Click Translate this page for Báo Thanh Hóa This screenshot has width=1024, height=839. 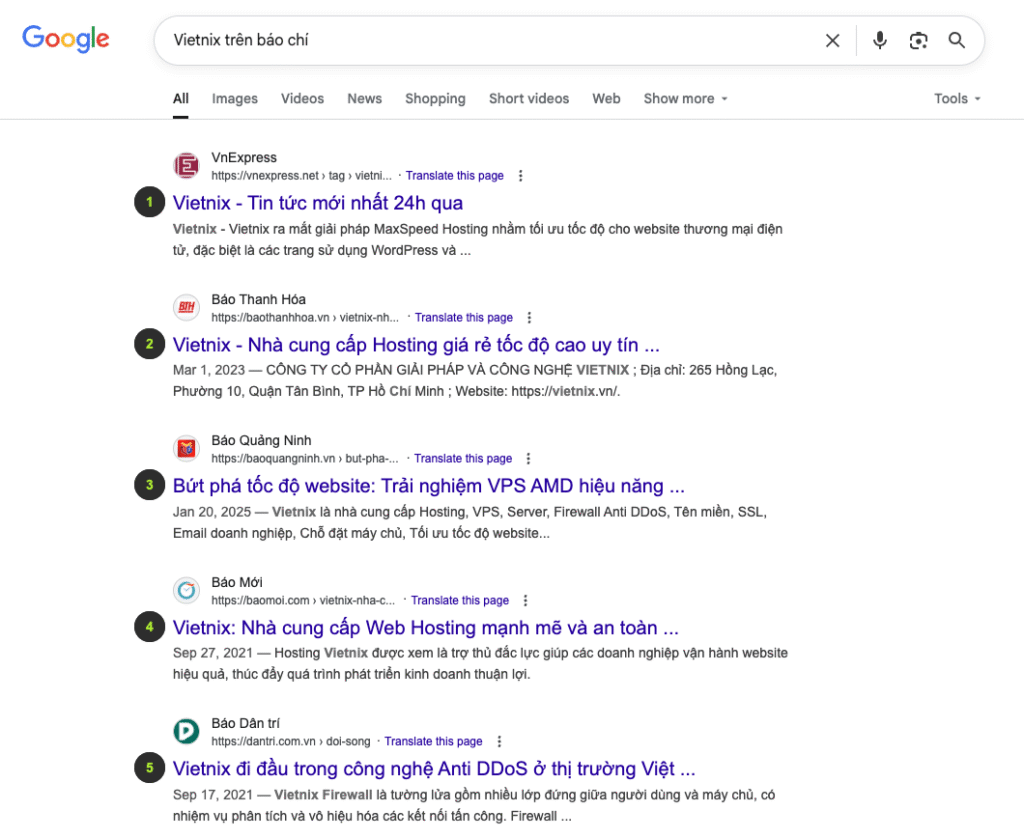tap(464, 318)
